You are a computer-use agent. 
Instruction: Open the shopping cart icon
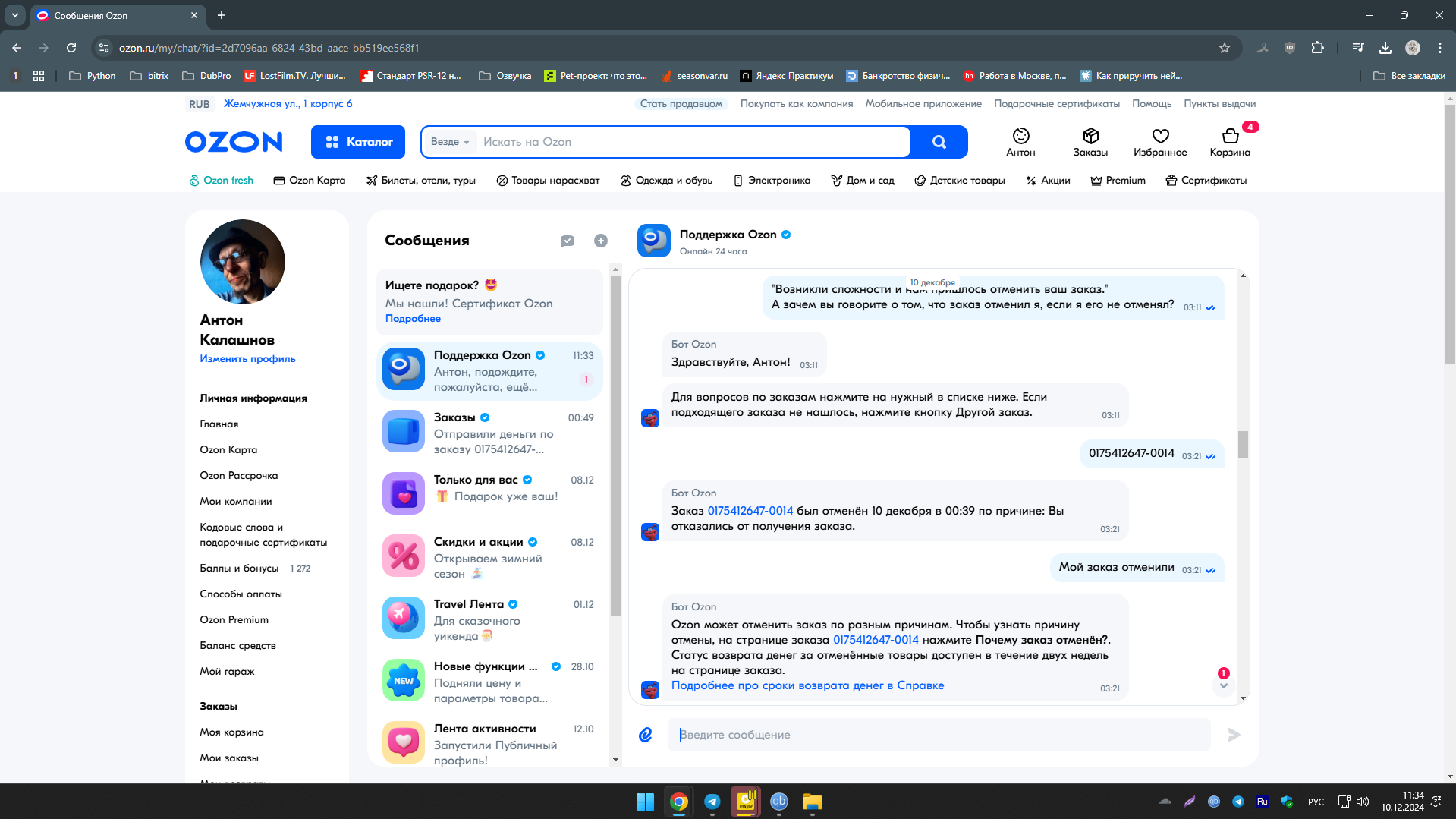(1230, 142)
